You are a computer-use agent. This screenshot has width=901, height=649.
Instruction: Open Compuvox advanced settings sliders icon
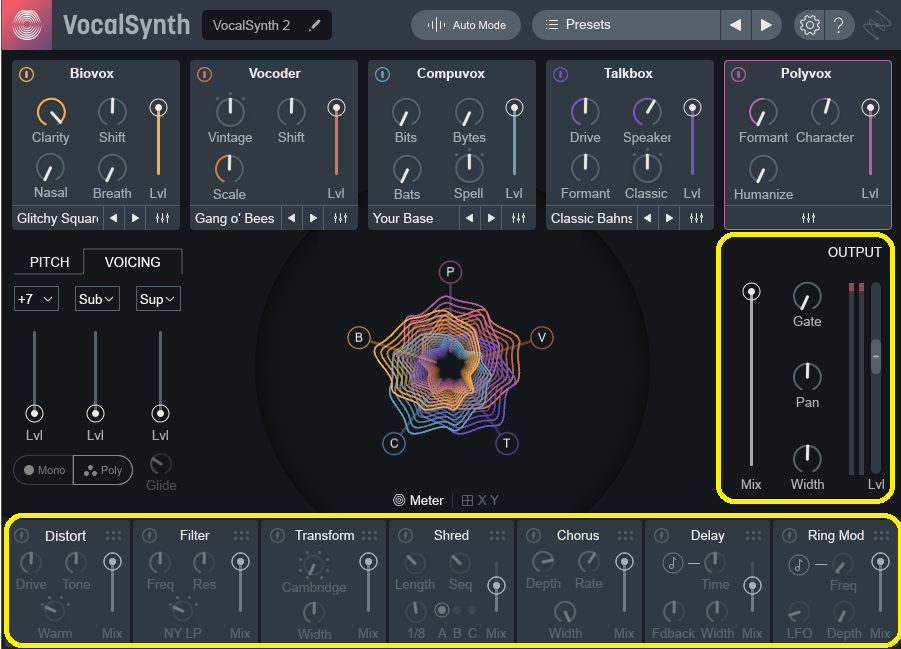519,218
